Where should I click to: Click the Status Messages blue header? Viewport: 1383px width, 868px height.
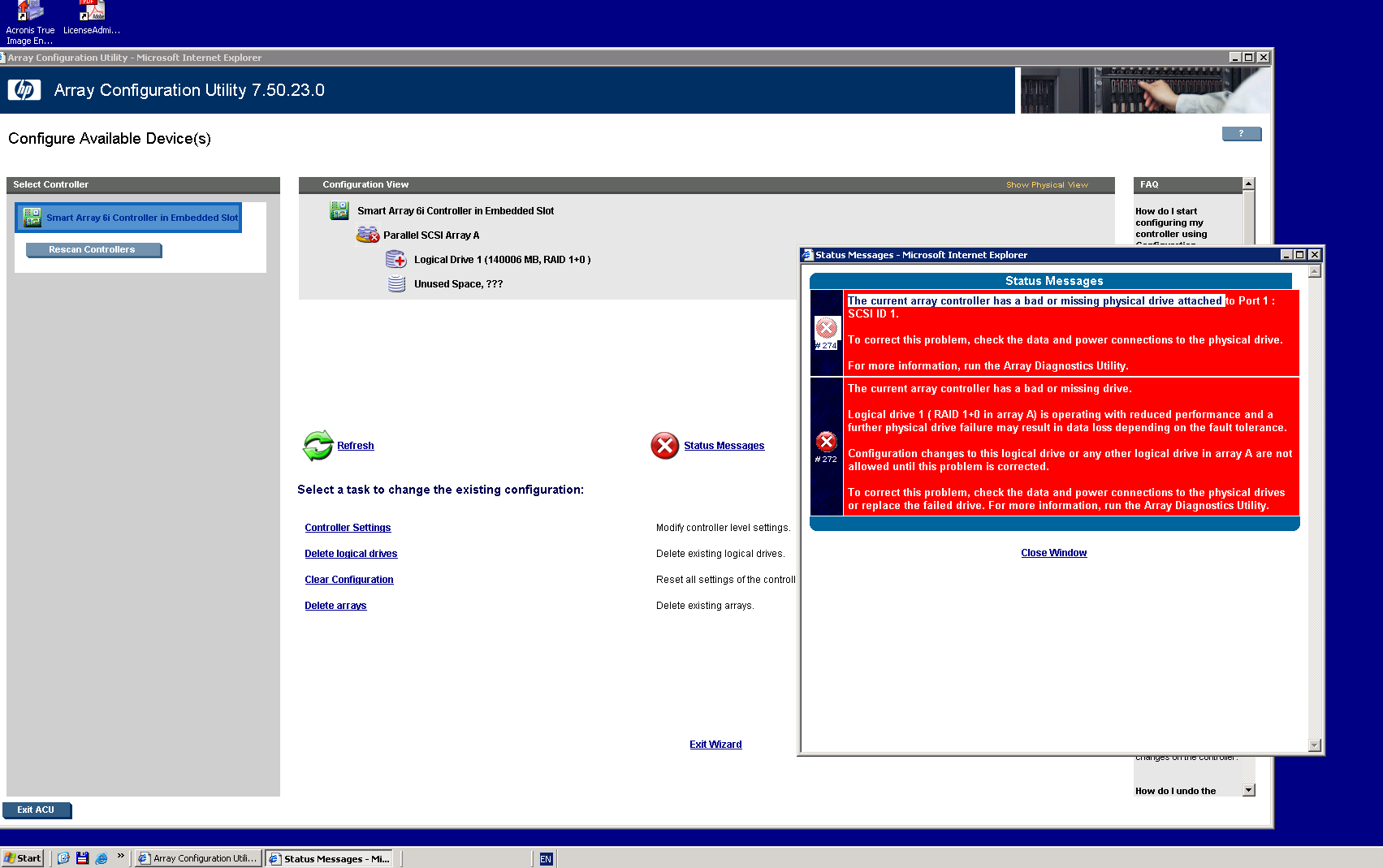[x=1051, y=281]
